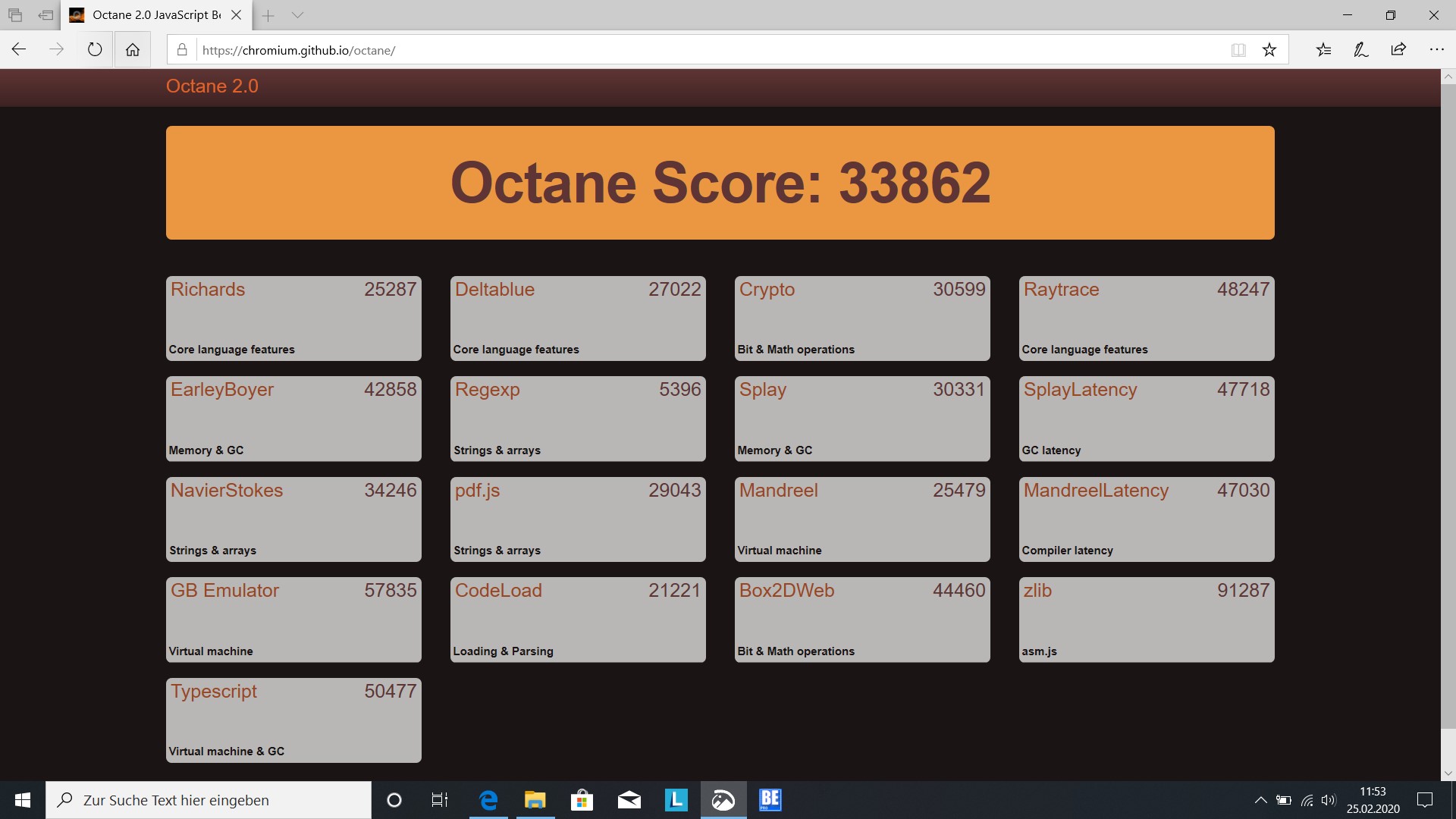Viewport: 1456px width, 819px height.
Task: Click the NavierStokes benchmark title
Action: (x=227, y=491)
